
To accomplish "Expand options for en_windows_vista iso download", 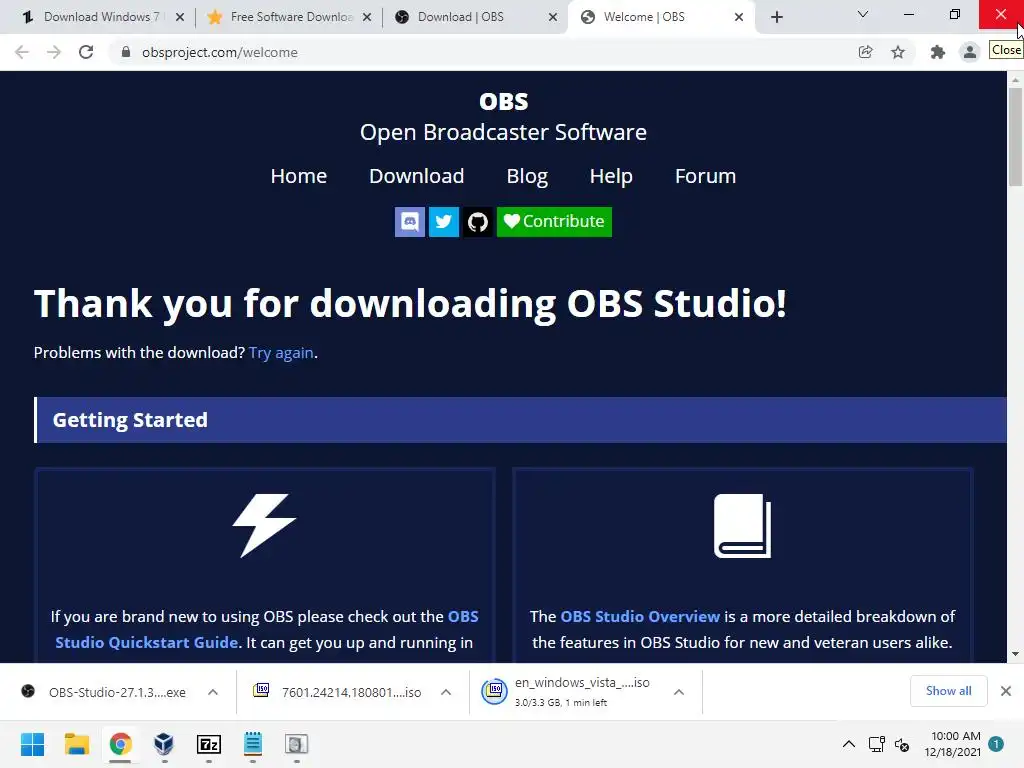I will (x=679, y=692).
